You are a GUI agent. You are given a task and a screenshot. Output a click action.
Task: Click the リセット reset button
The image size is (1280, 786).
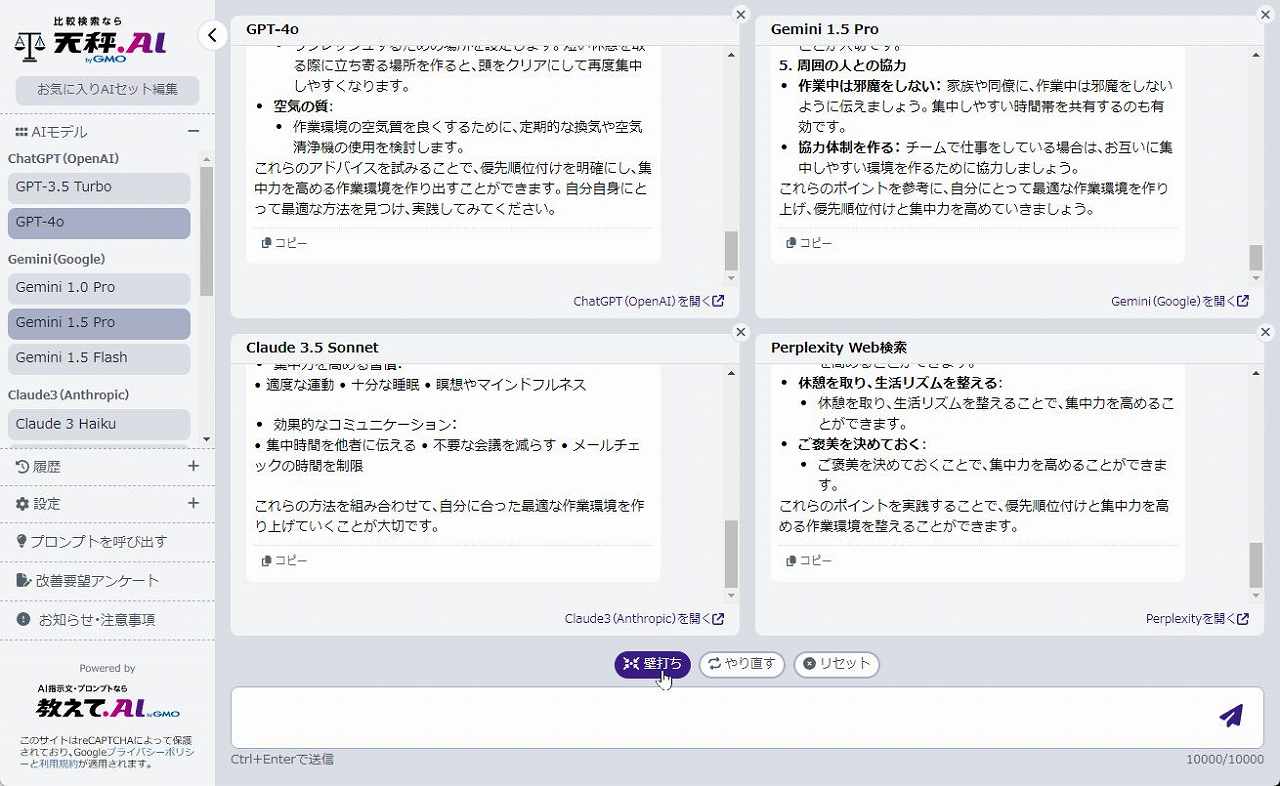coord(836,664)
